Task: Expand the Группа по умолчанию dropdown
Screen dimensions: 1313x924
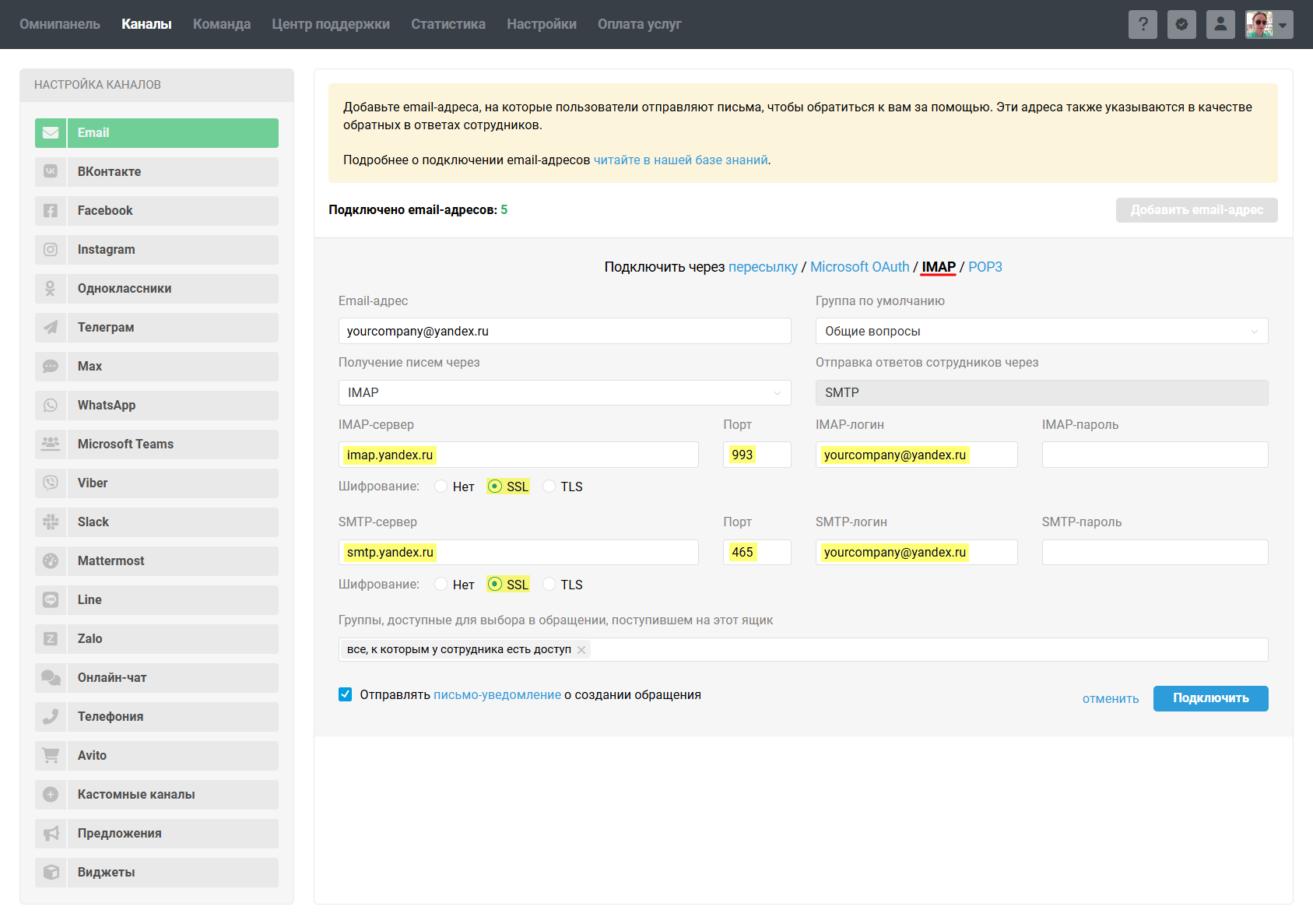Action: coord(1041,331)
